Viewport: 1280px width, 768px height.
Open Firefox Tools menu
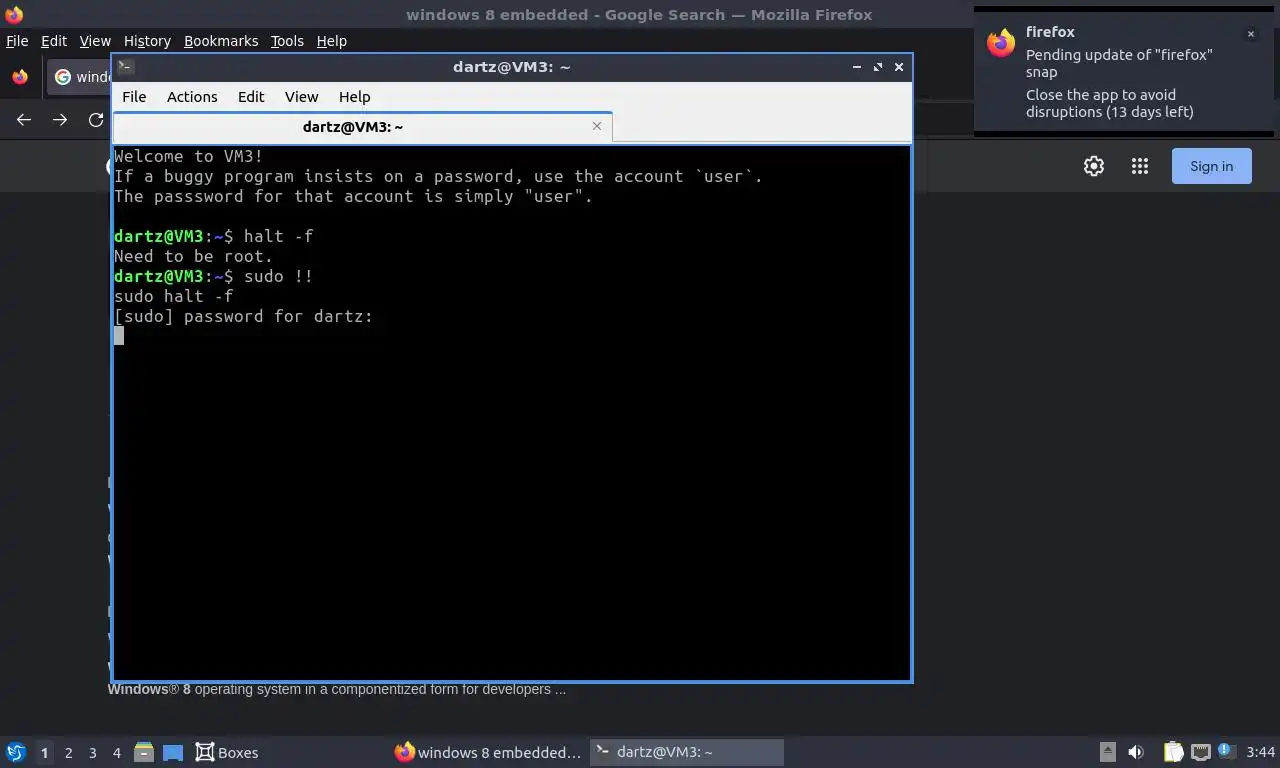point(287,41)
